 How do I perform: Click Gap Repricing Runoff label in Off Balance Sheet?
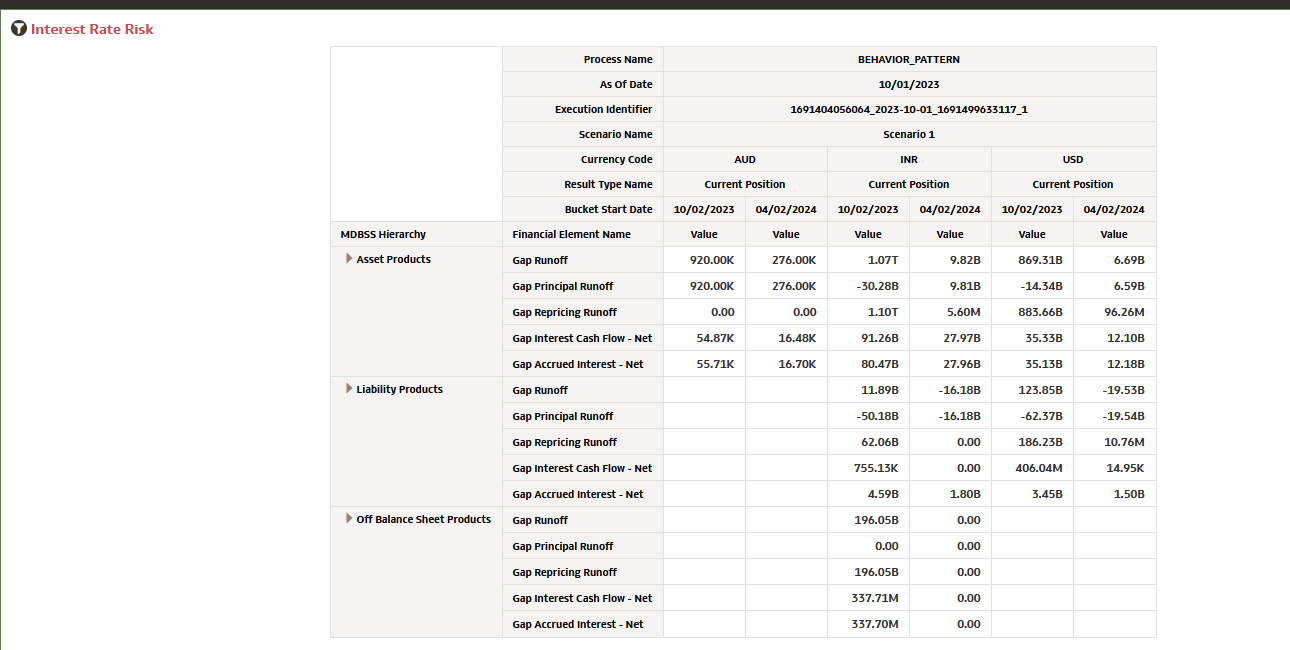[x=565, y=572]
